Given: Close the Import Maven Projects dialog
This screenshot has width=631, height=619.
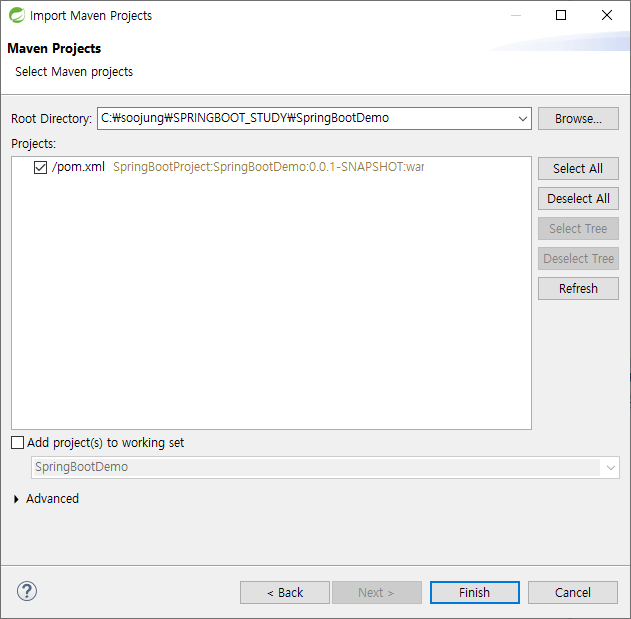Looking at the screenshot, I should click(607, 15).
